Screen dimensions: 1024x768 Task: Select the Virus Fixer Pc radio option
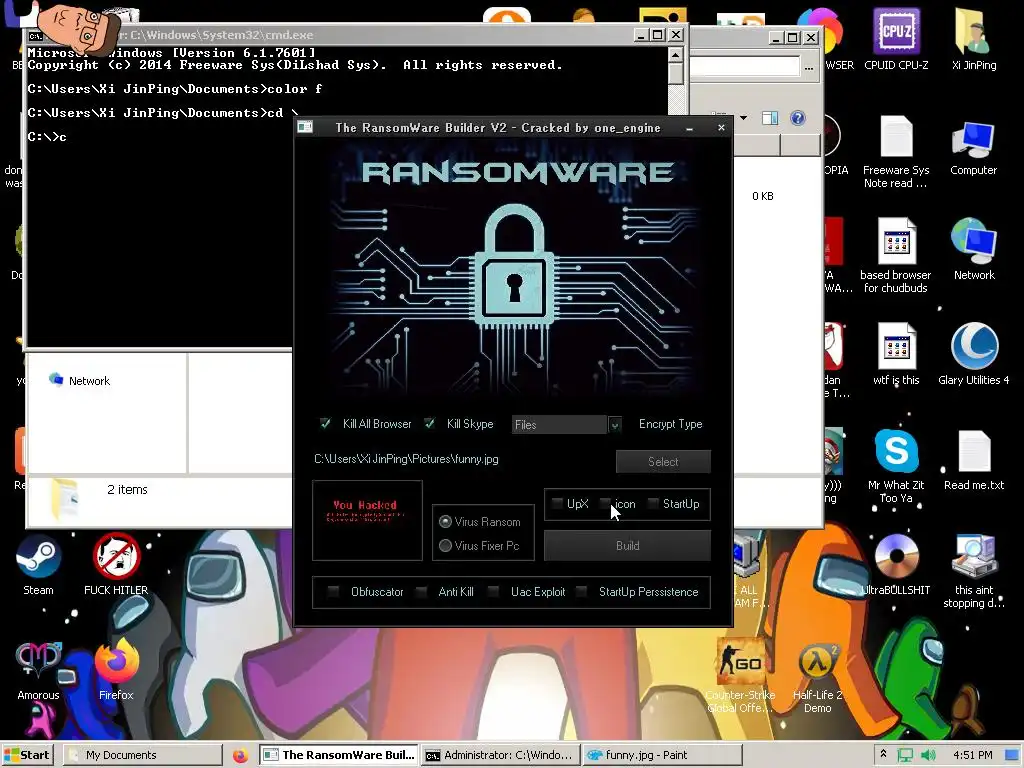[445, 545]
